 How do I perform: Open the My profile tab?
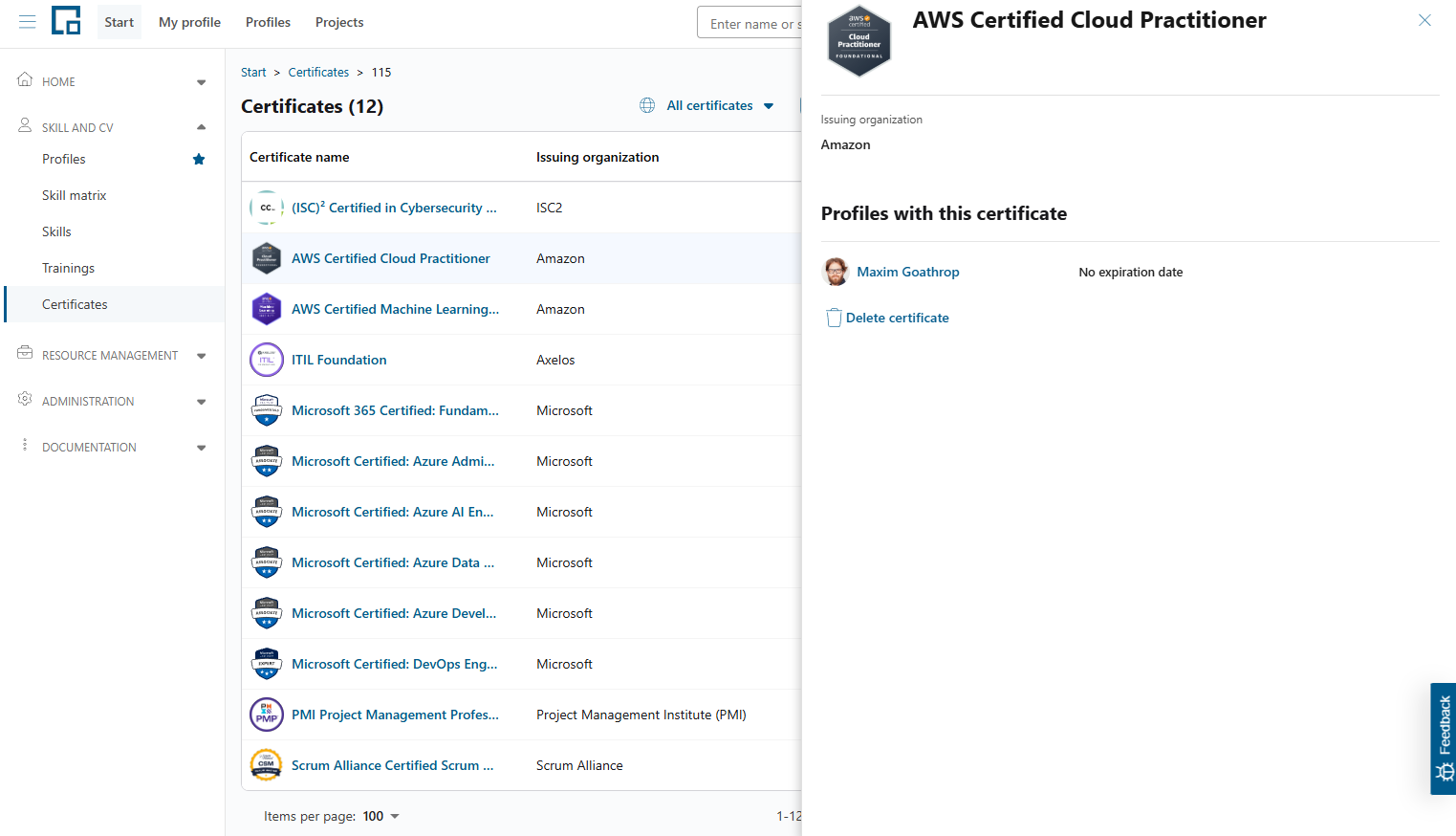pyautogui.click(x=189, y=22)
